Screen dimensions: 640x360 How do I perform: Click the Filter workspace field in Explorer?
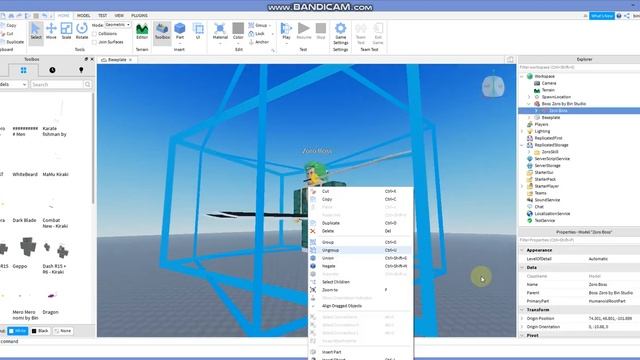click(579, 67)
